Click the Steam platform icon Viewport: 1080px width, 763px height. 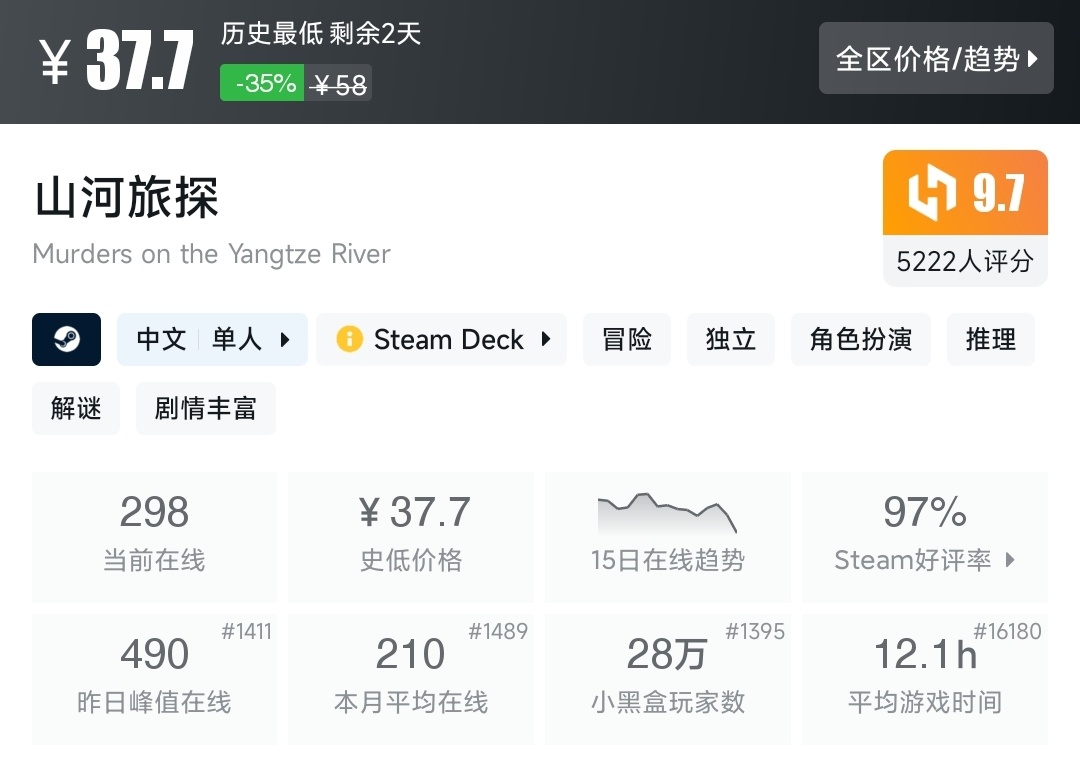(66, 339)
